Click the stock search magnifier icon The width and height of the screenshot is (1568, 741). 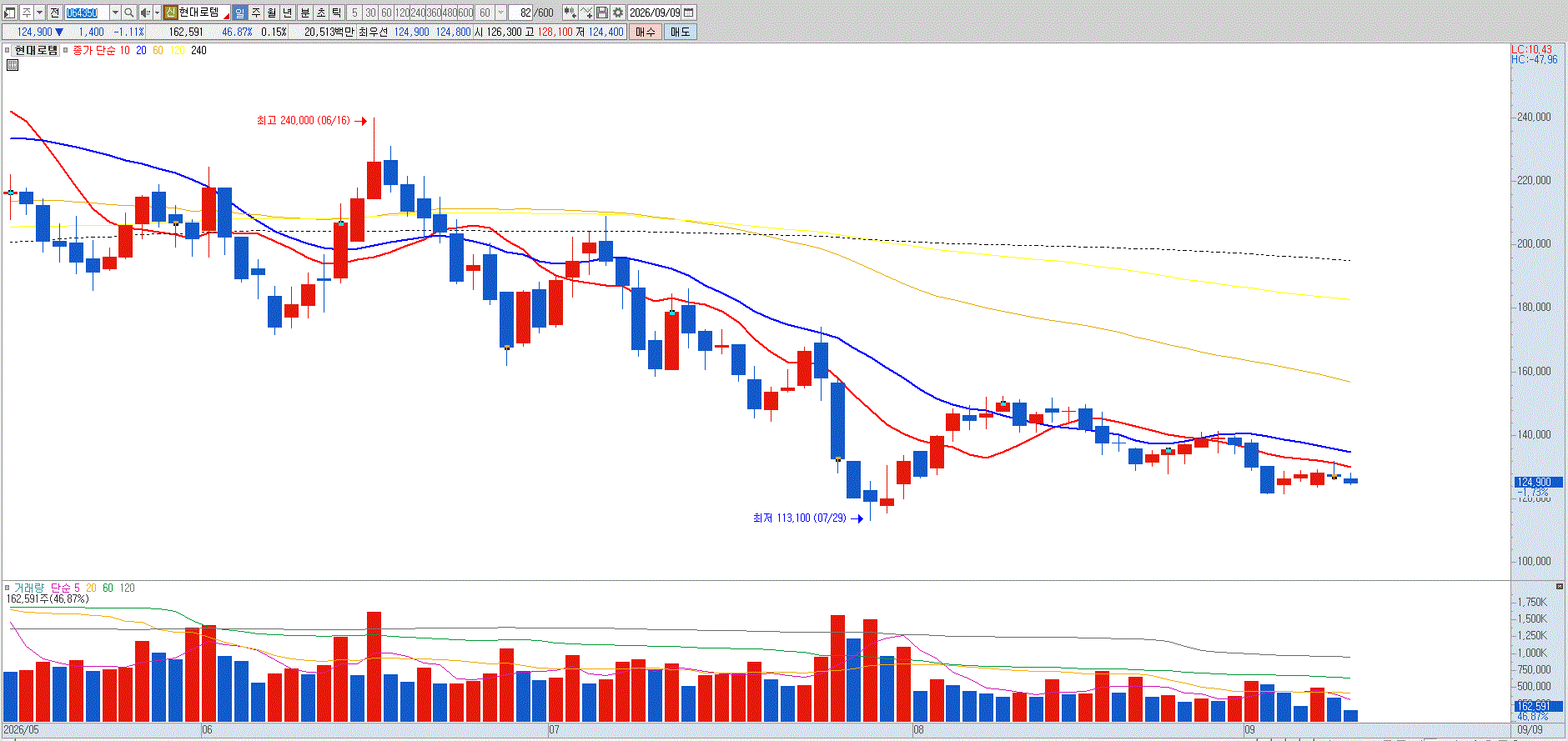[128, 13]
